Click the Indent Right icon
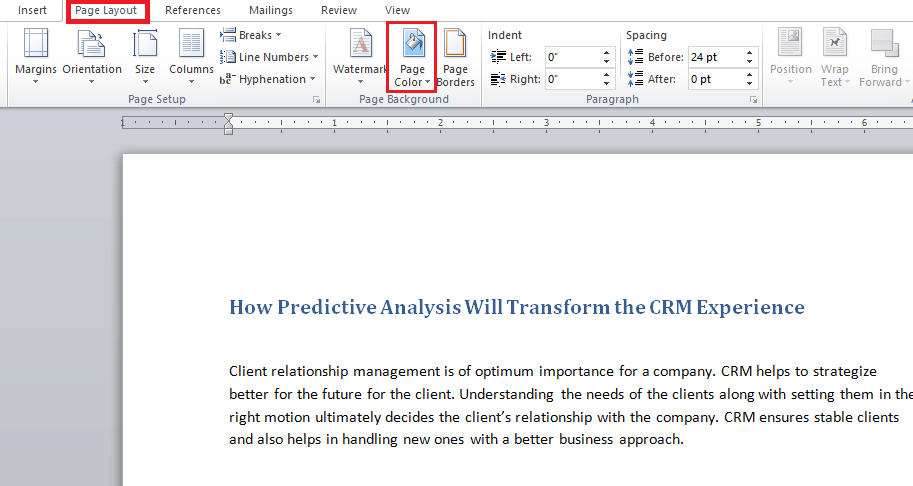 (498, 79)
